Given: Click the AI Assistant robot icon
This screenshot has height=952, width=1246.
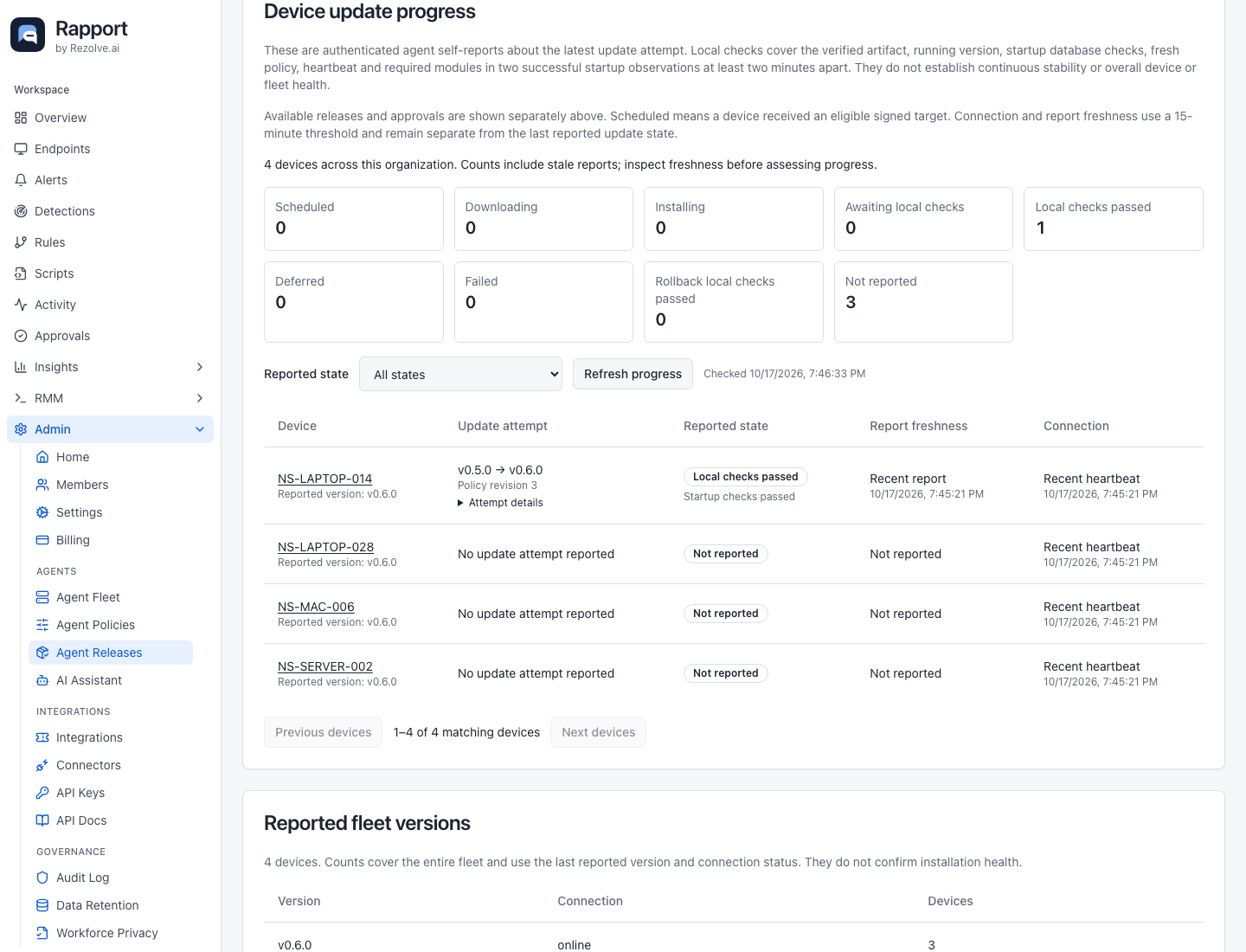Looking at the screenshot, I should 42,680.
